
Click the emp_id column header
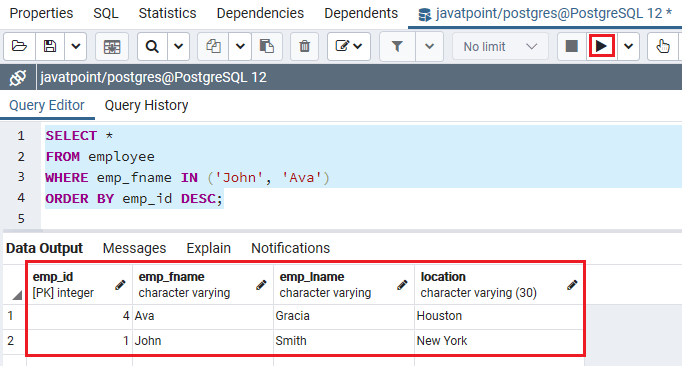[x=79, y=285]
